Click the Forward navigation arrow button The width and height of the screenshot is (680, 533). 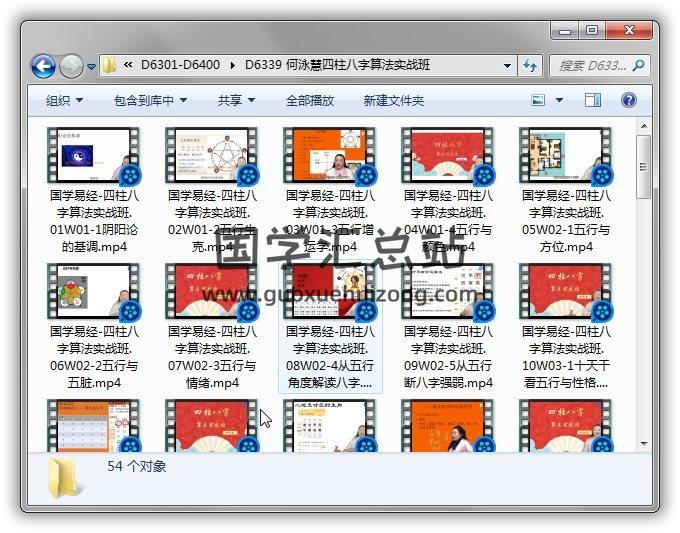[71, 66]
